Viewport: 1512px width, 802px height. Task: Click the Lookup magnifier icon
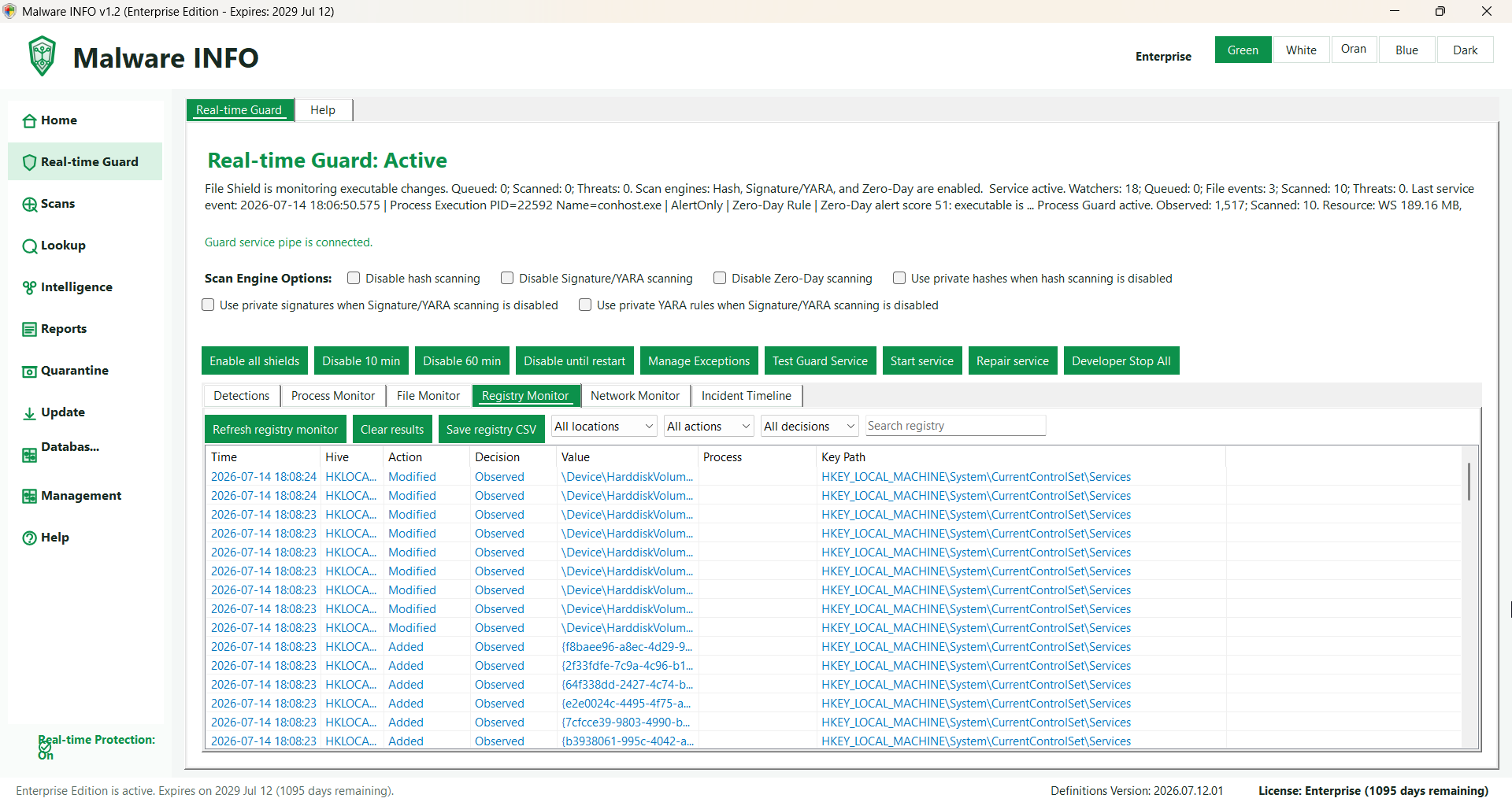pyautogui.click(x=29, y=246)
